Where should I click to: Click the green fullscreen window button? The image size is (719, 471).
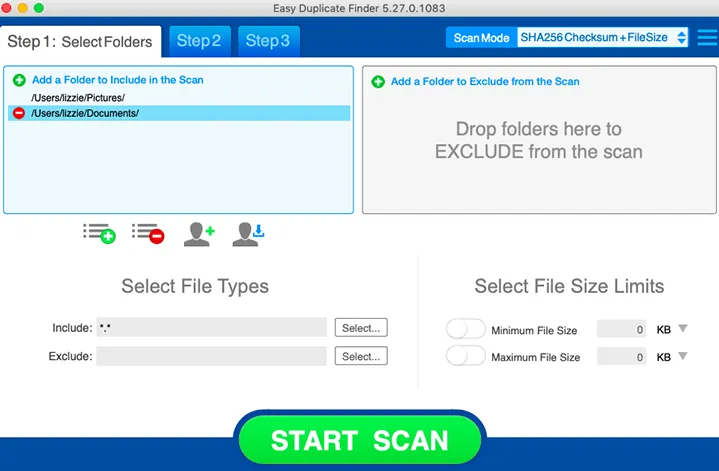click(x=39, y=8)
